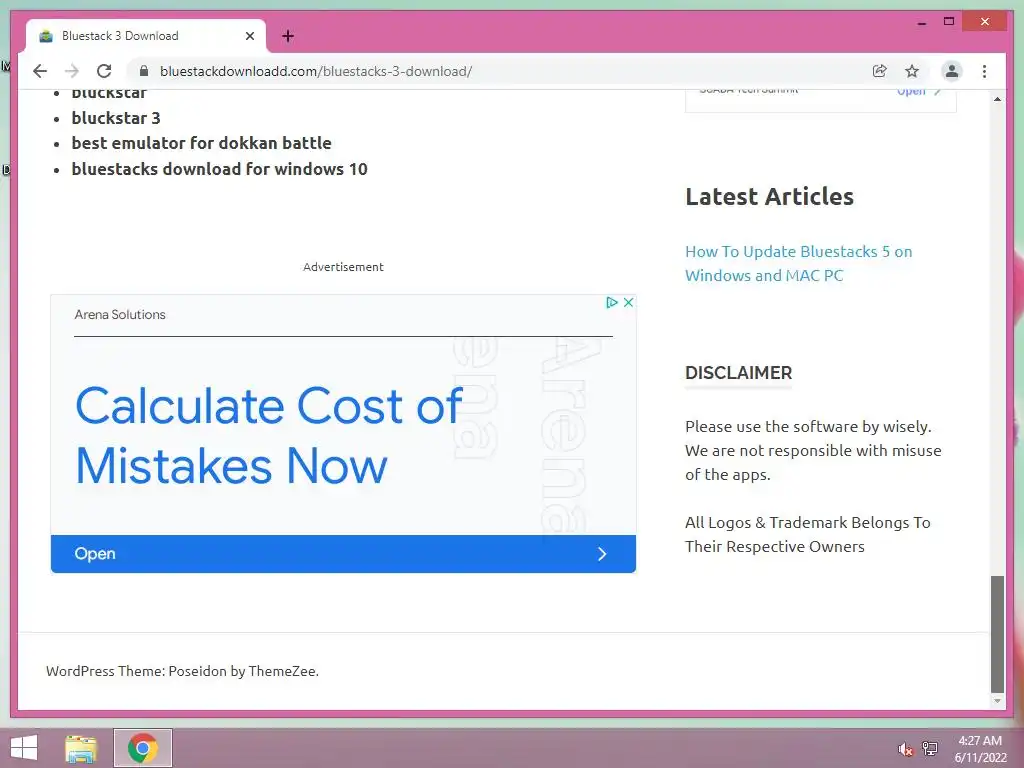1024x768 pixels.
Task: Click 'best emulator for dokkan battle' list item
Action: pos(201,143)
